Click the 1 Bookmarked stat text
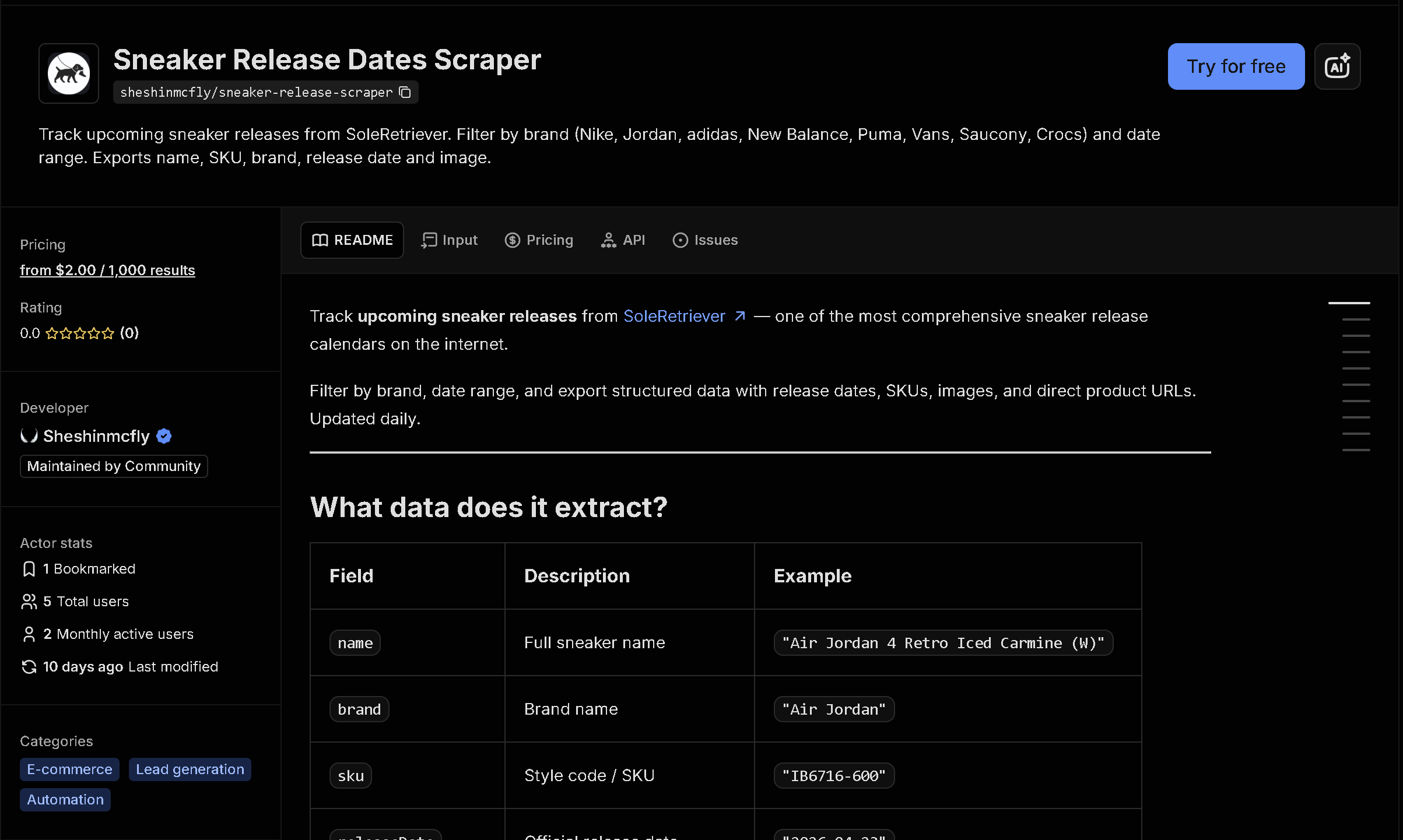 [x=89, y=569]
